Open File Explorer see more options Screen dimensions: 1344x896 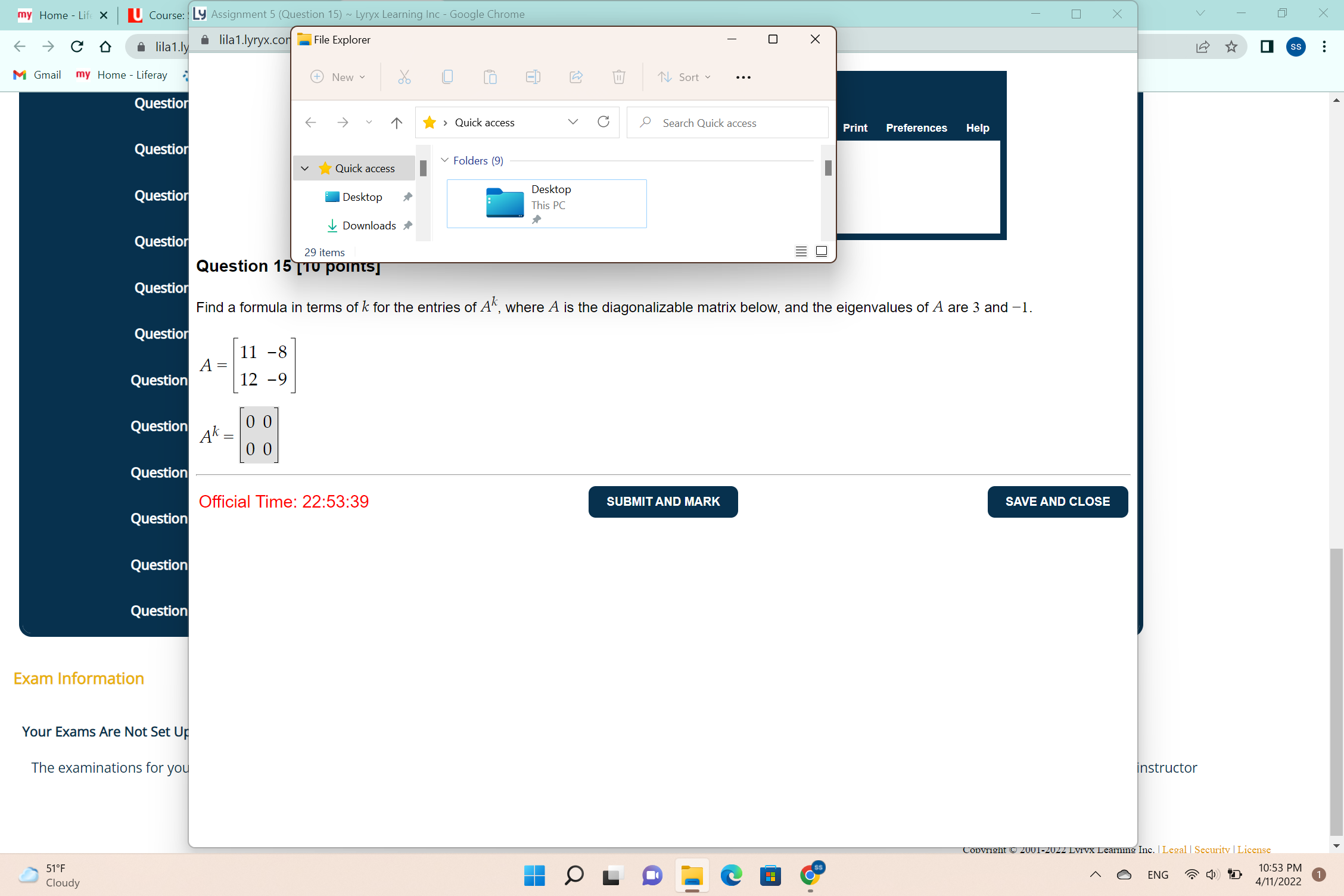(x=742, y=77)
